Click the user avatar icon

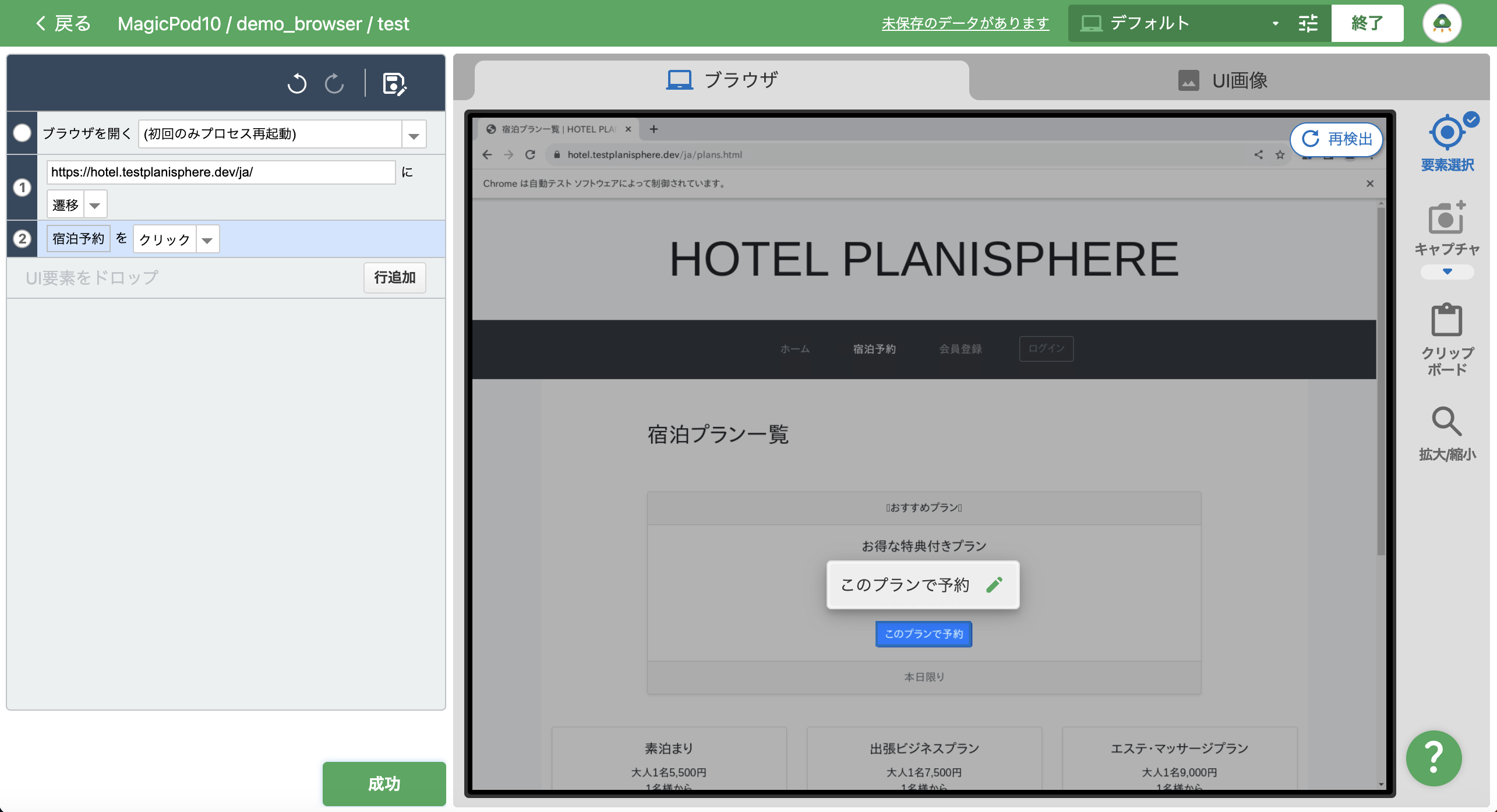click(1442, 23)
